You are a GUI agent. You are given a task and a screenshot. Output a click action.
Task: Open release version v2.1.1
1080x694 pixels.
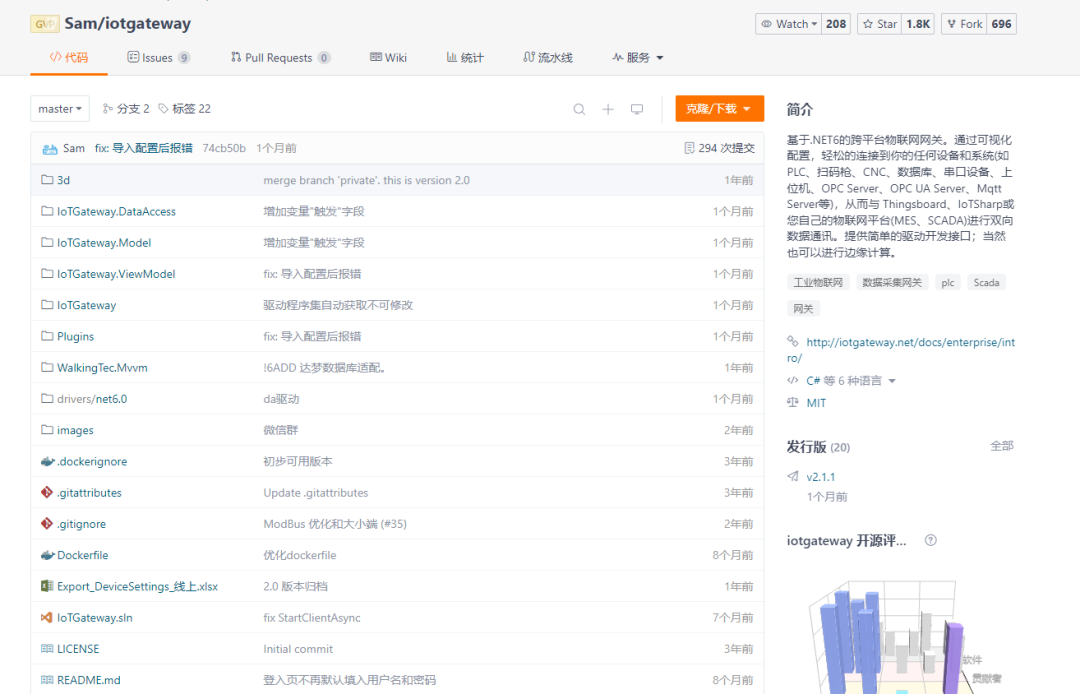pos(820,477)
